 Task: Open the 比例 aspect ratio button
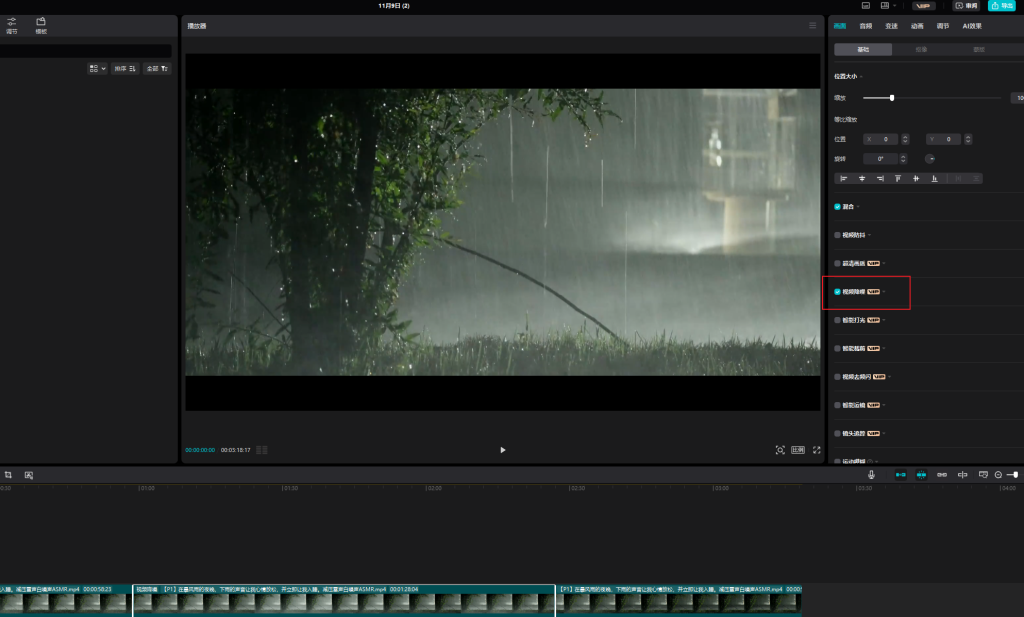tap(798, 450)
